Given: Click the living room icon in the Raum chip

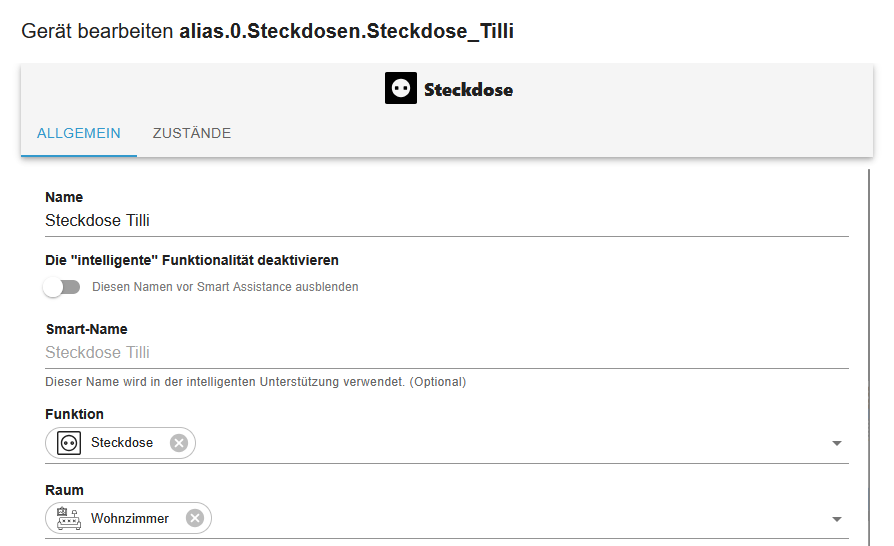Looking at the screenshot, I should pos(69,518).
